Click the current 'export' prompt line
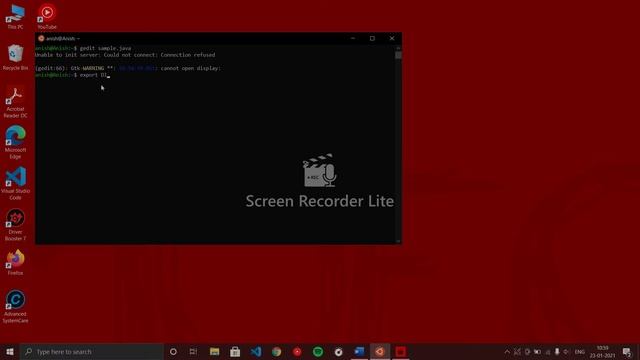 click(73, 75)
